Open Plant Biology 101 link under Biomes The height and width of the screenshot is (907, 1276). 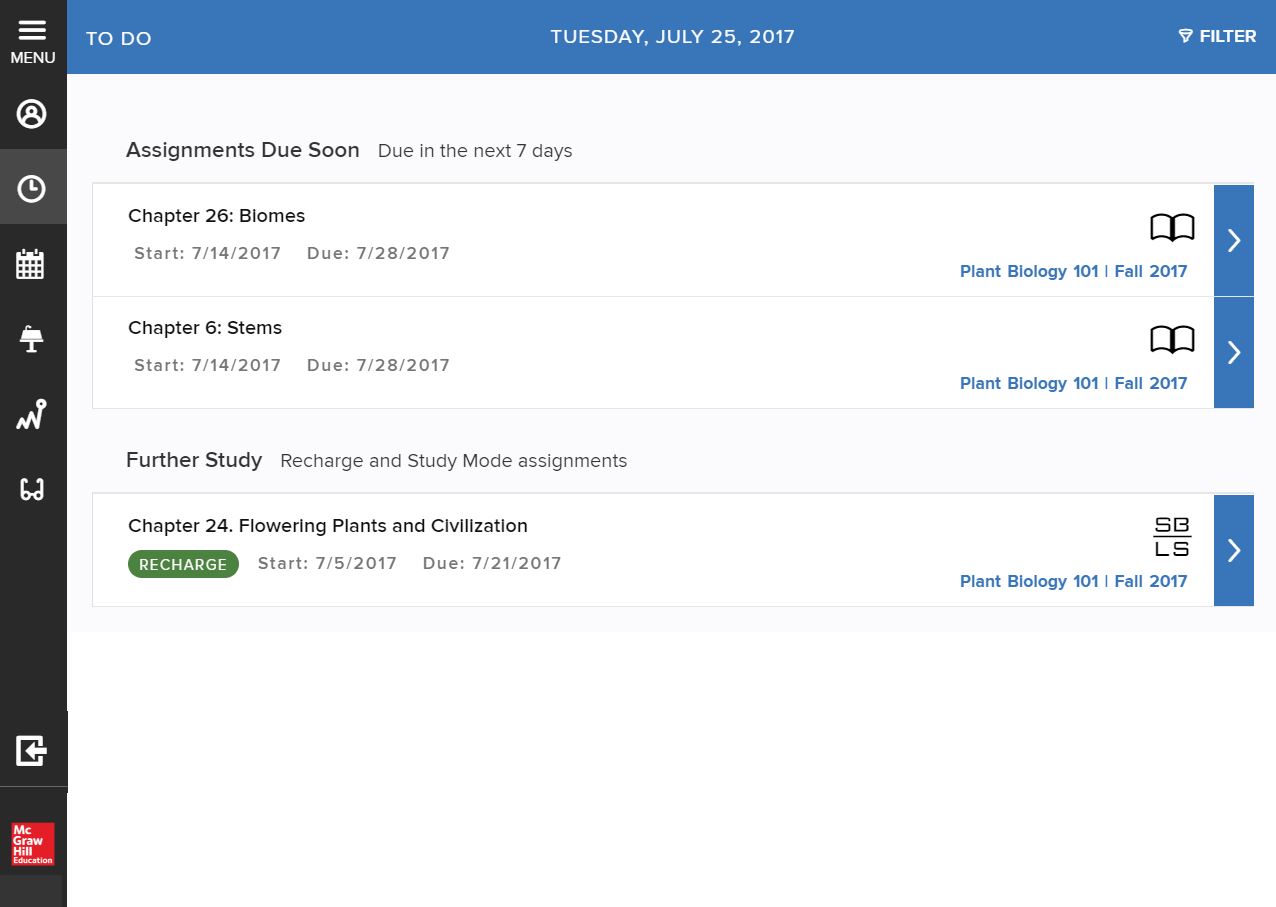pos(1073,271)
